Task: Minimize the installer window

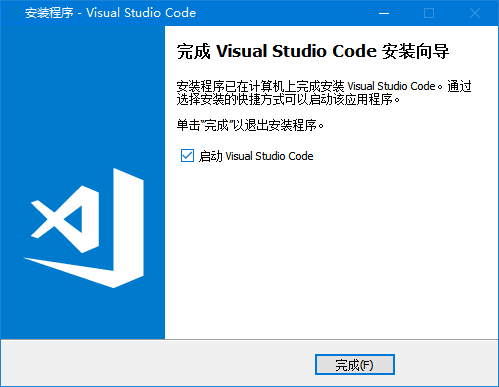Action: coord(384,13)
